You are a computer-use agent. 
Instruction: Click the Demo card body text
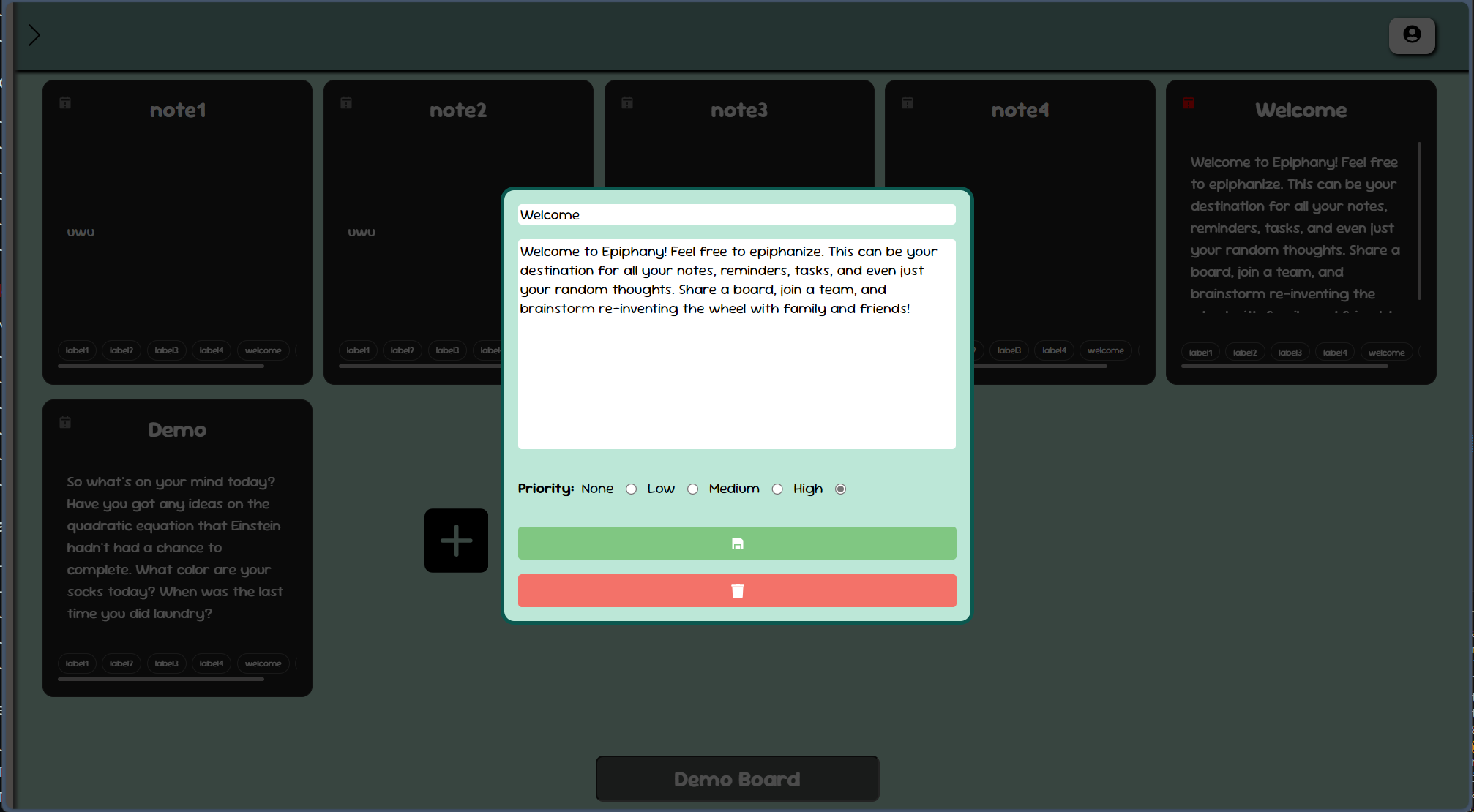pyautogui.click(x=174, y=548)
